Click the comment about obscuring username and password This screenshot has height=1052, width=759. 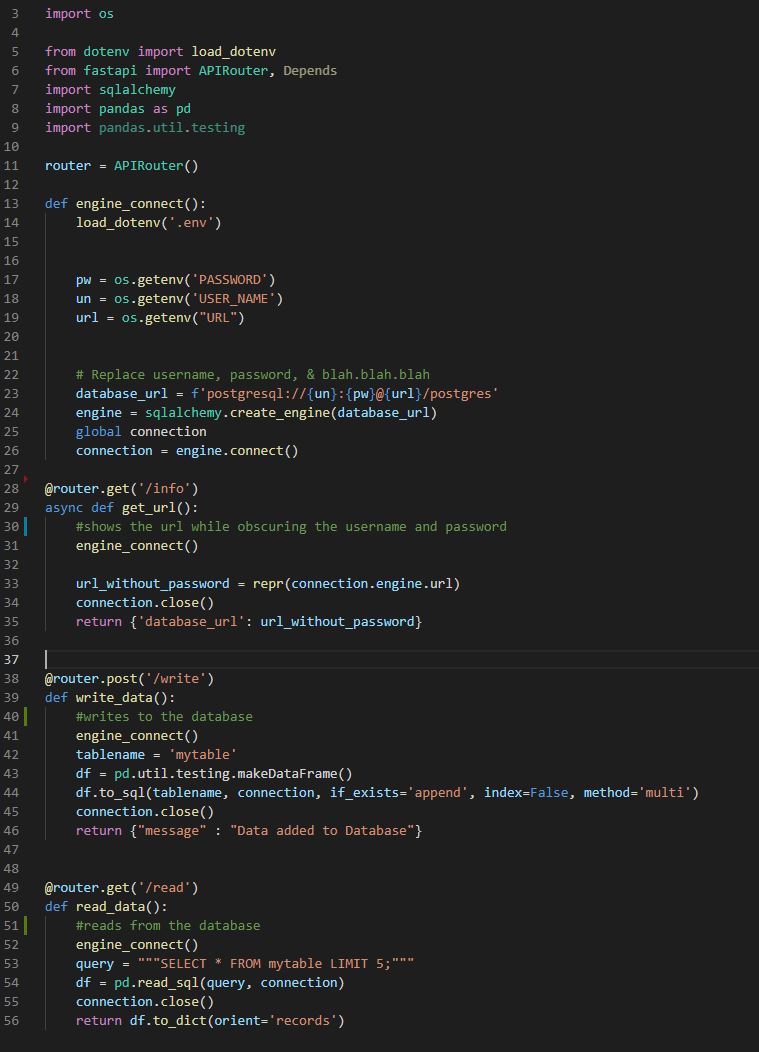click(x=291, y=527)
